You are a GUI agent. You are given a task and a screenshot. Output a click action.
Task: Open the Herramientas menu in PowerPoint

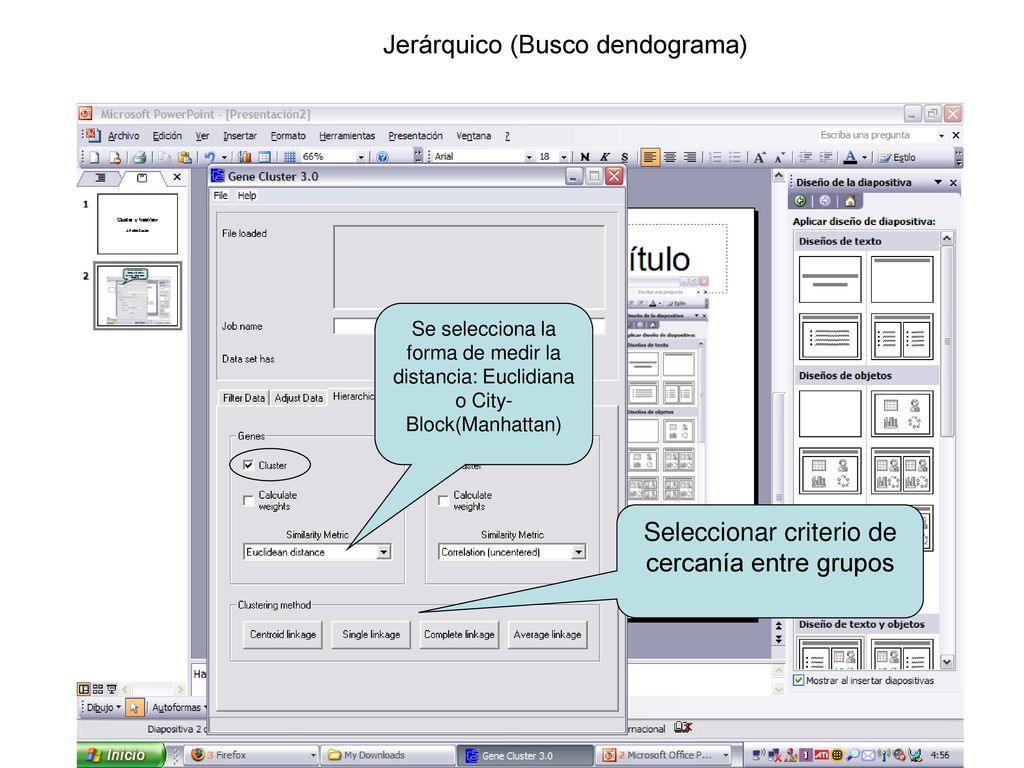pyautogui.click(x=347, y=136)
